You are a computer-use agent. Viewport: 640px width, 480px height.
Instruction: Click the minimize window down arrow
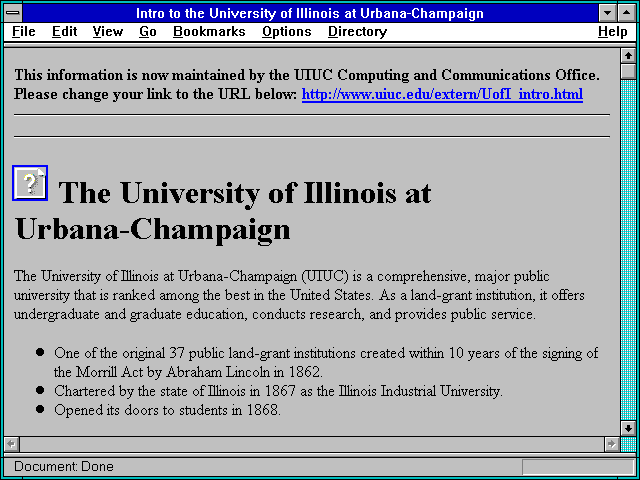(608, 13)
